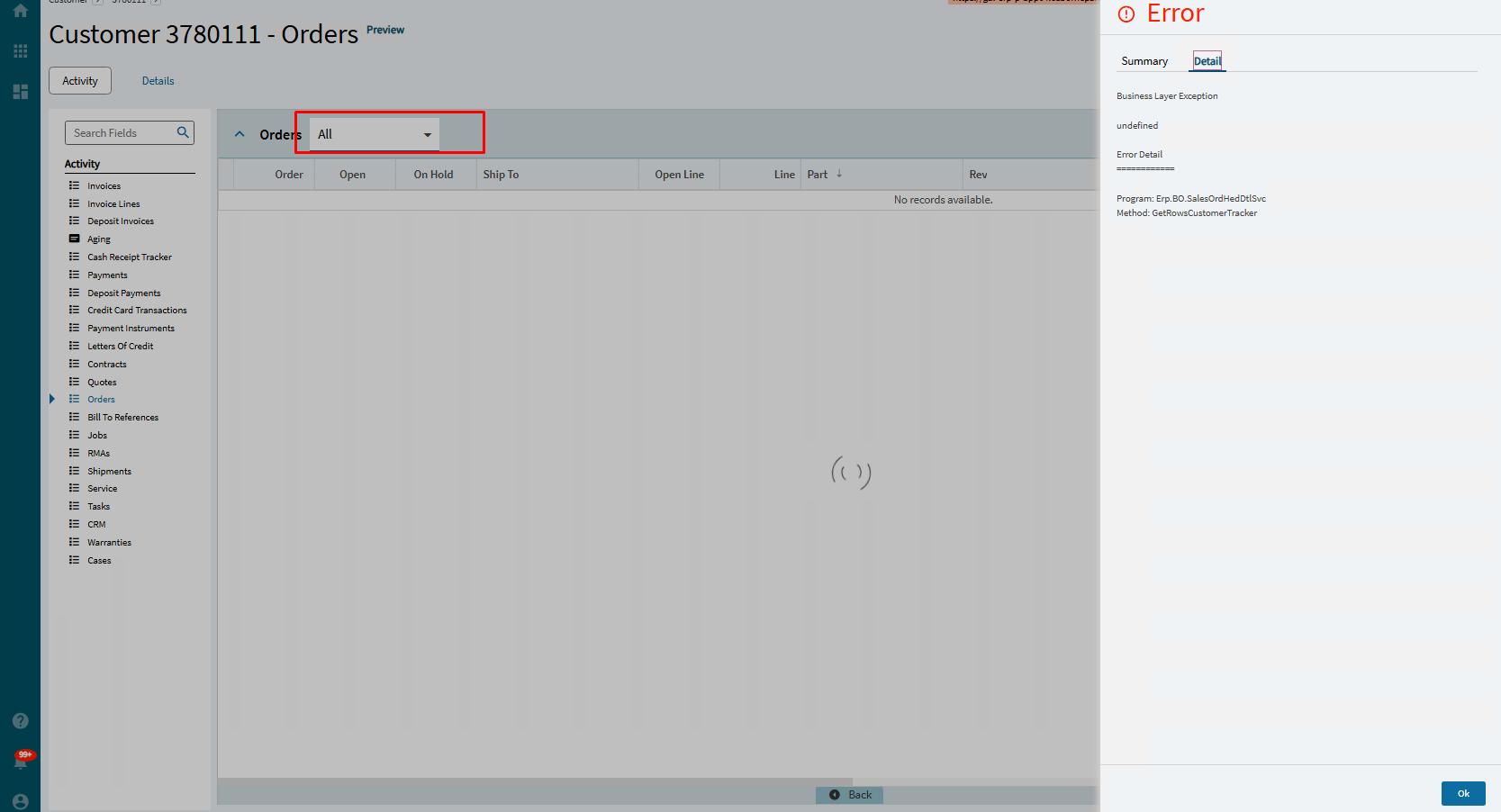Click the 'Program: Erp.BO.SalesOrdHedDtlSvc' line
Screen dimensions: 1501x812
[1191, 199]
